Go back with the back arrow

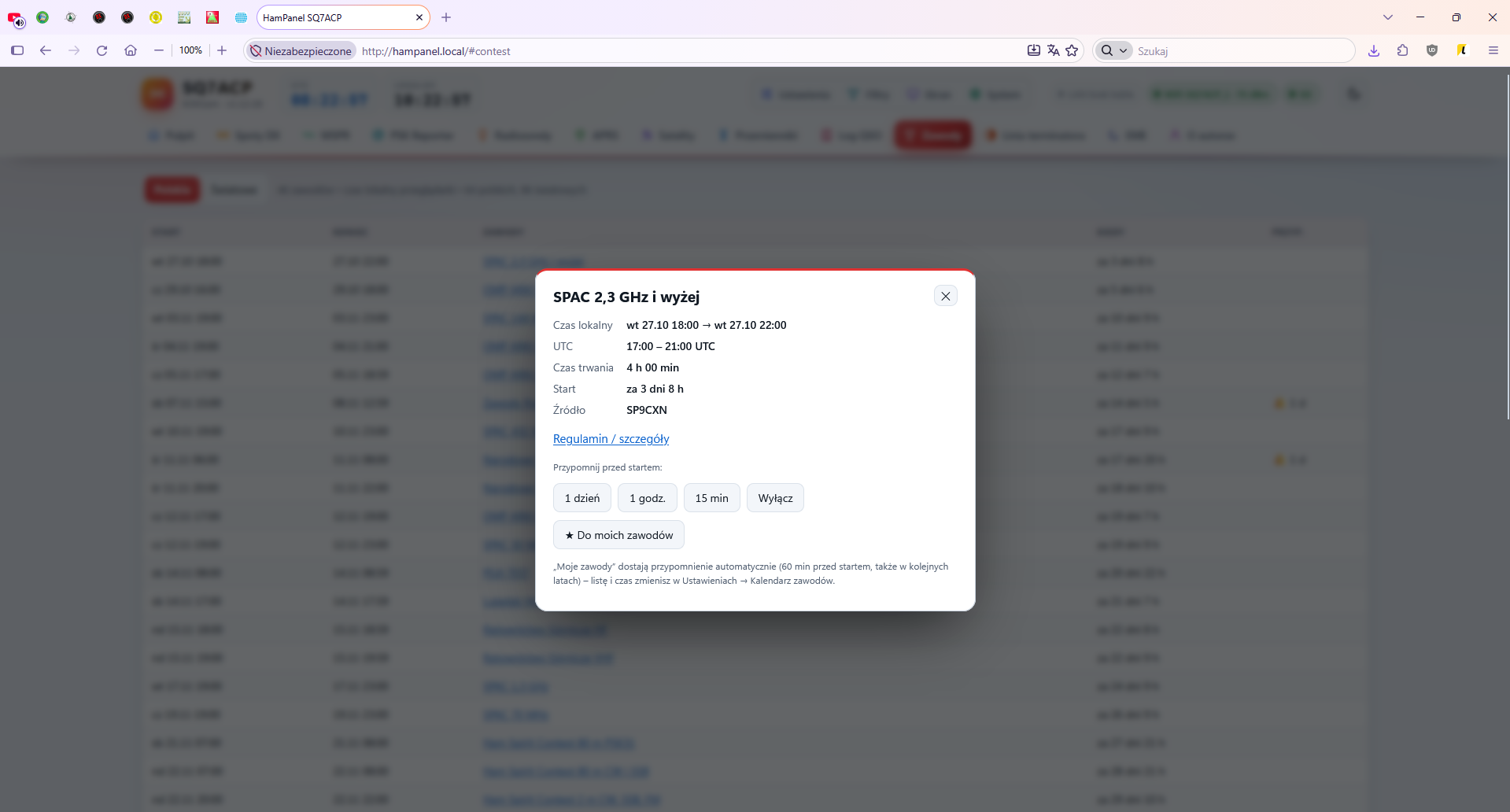(x=46, y=50)
